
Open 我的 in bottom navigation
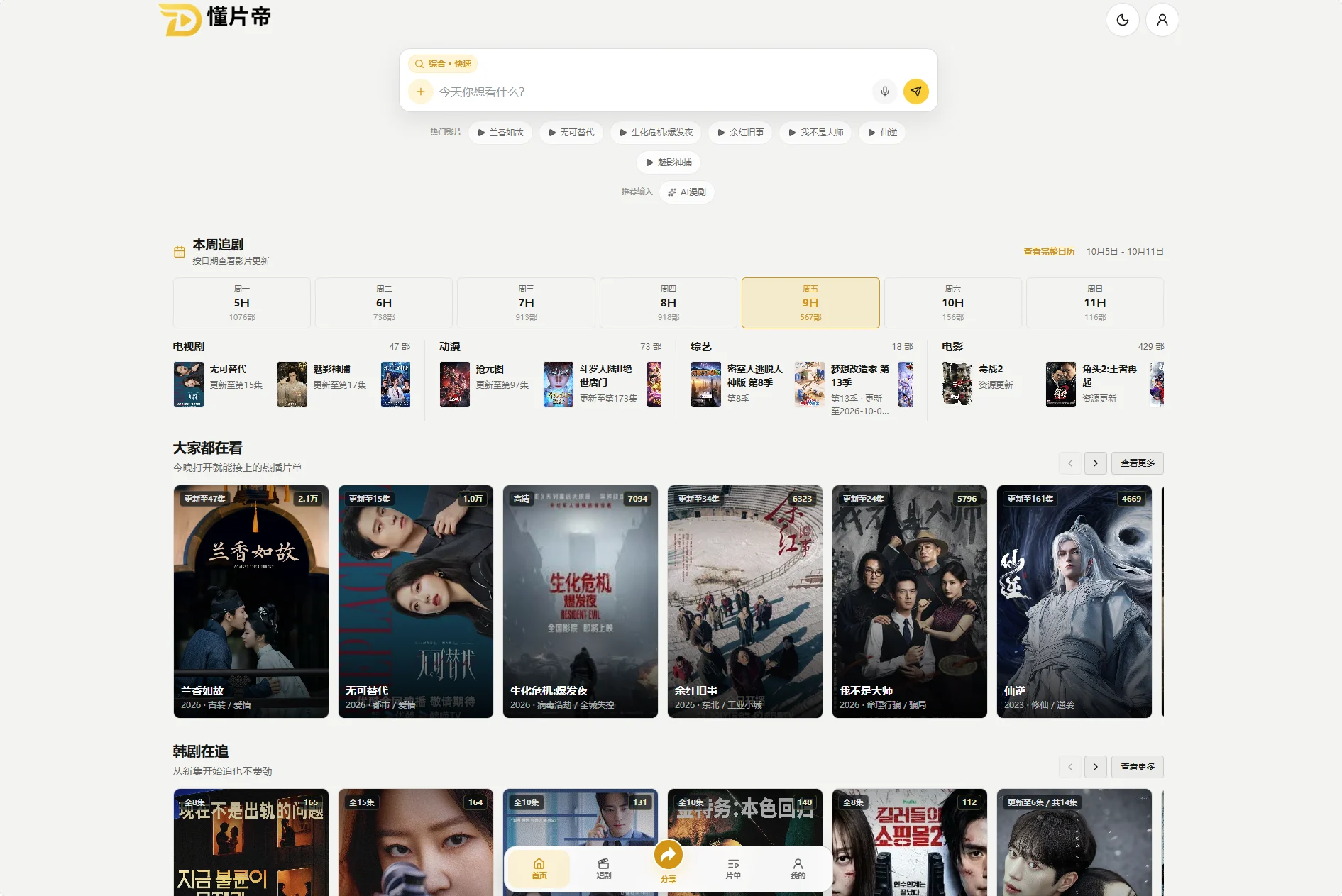[798, 869]
